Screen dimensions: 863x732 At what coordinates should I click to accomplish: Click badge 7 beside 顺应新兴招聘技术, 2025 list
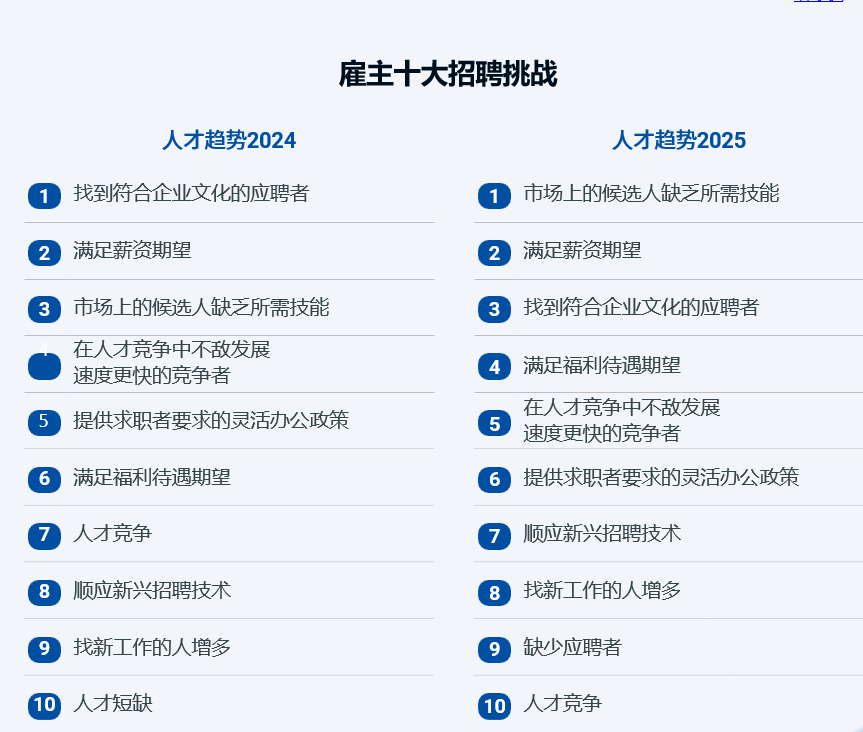pos(494,536)
